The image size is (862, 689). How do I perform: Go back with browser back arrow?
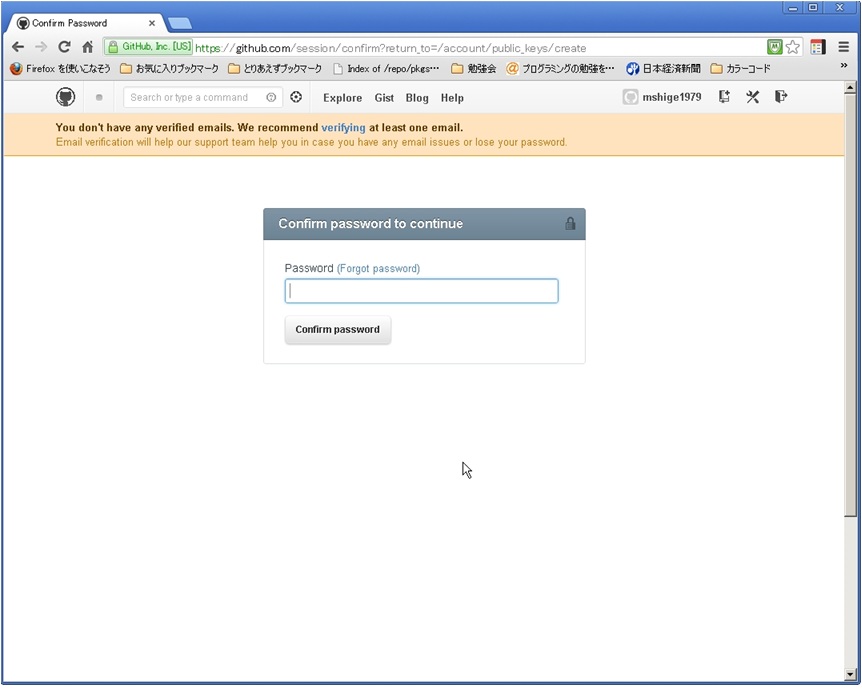point(18,47)
